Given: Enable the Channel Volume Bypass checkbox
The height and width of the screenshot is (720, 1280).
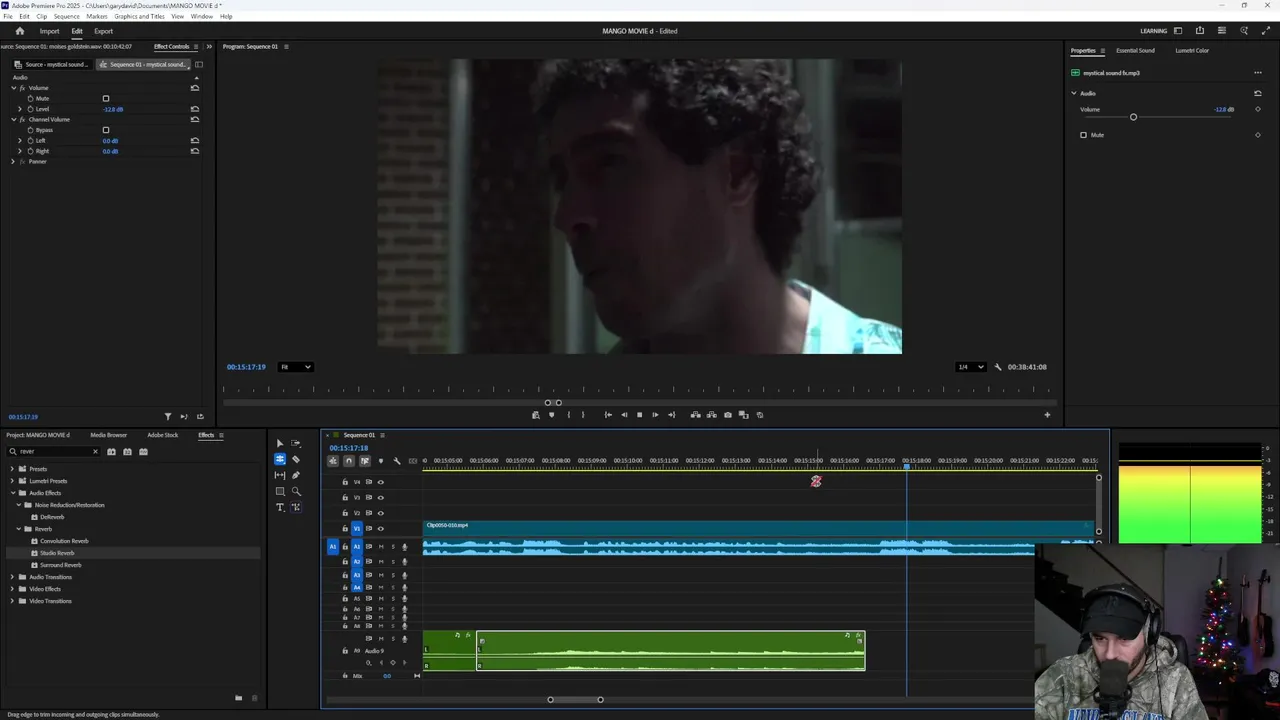Looking at the screenshot, I should click(106, 130).
